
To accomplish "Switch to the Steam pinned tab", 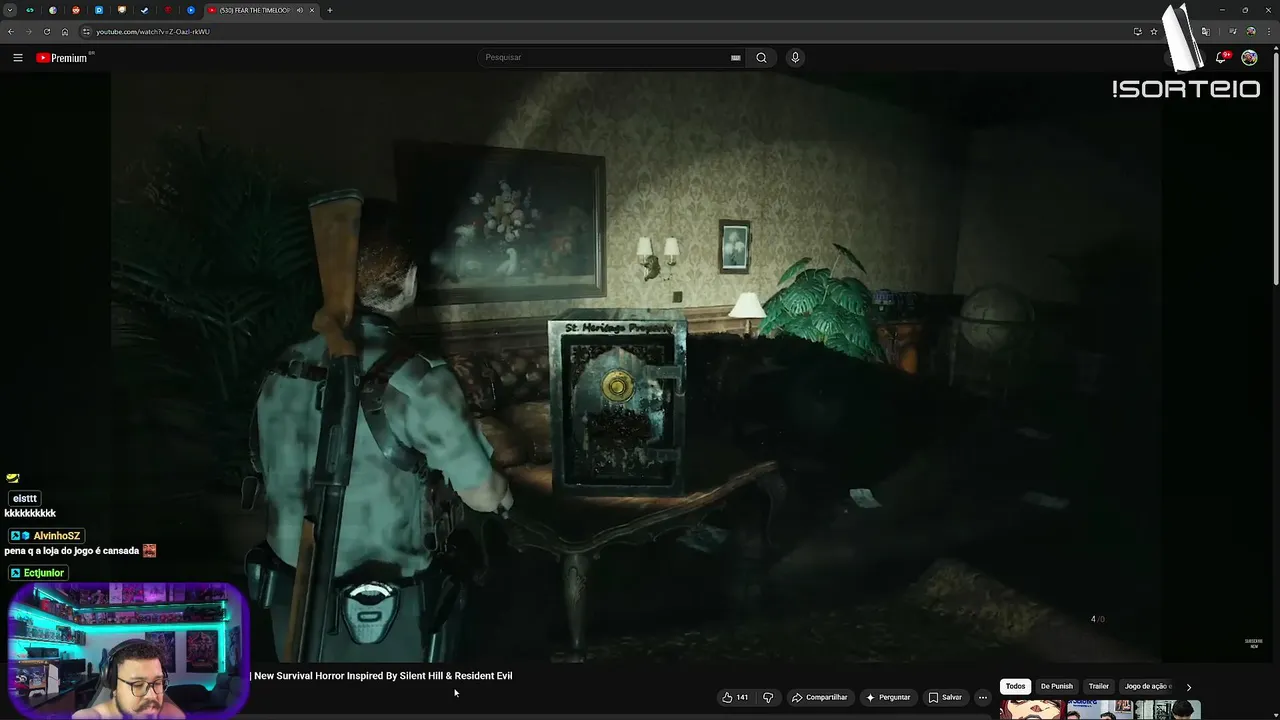I will [145, 10].
